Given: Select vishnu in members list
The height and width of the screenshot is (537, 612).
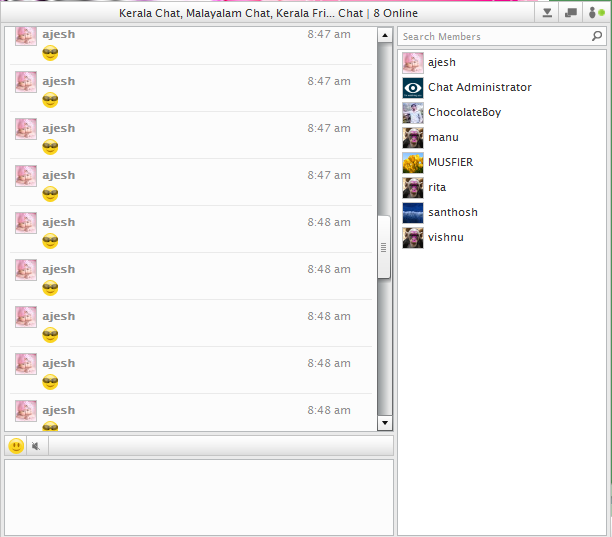Looking at the screenshot, I should pos(502,237).
